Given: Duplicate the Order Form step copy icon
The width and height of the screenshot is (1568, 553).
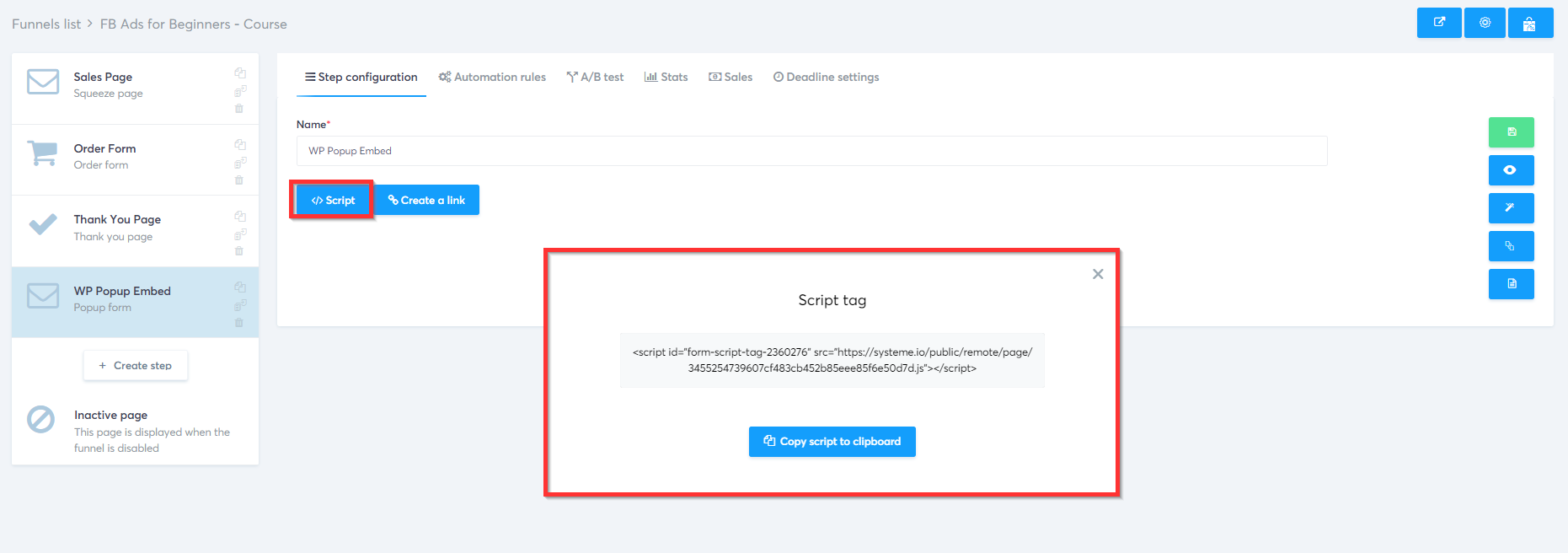Looking at the screenshot, I should click(240, 144).
